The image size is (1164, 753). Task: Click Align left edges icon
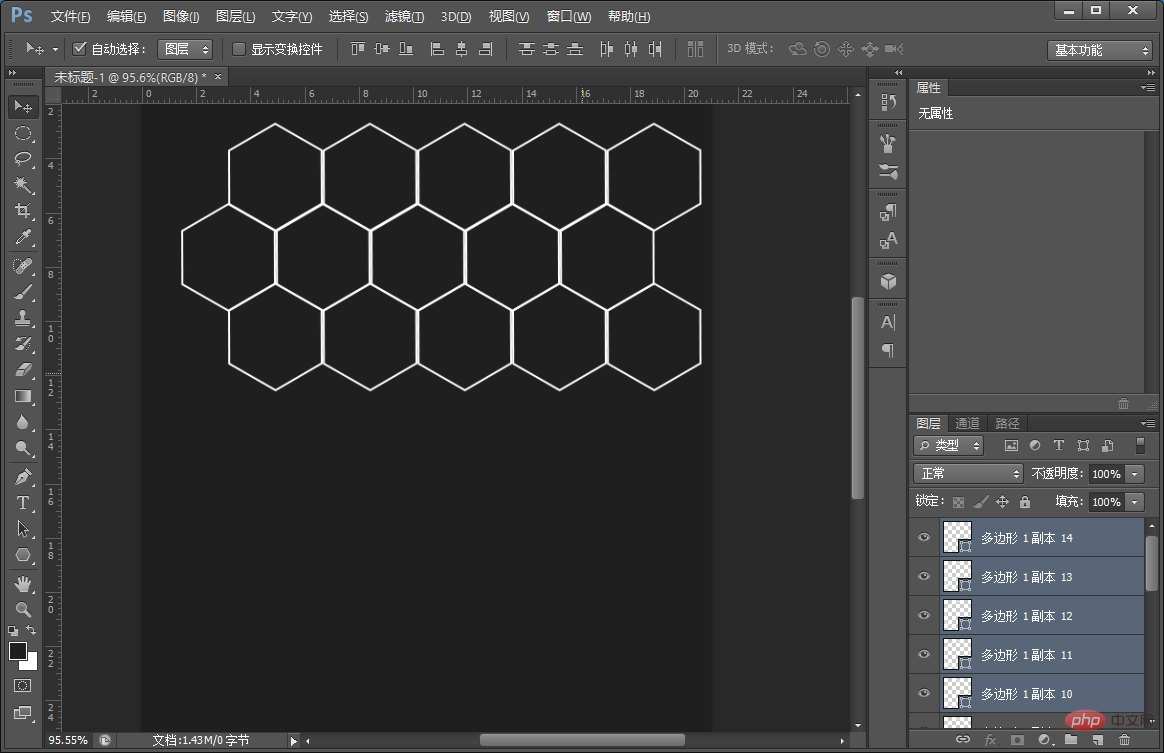coord(437,49)
